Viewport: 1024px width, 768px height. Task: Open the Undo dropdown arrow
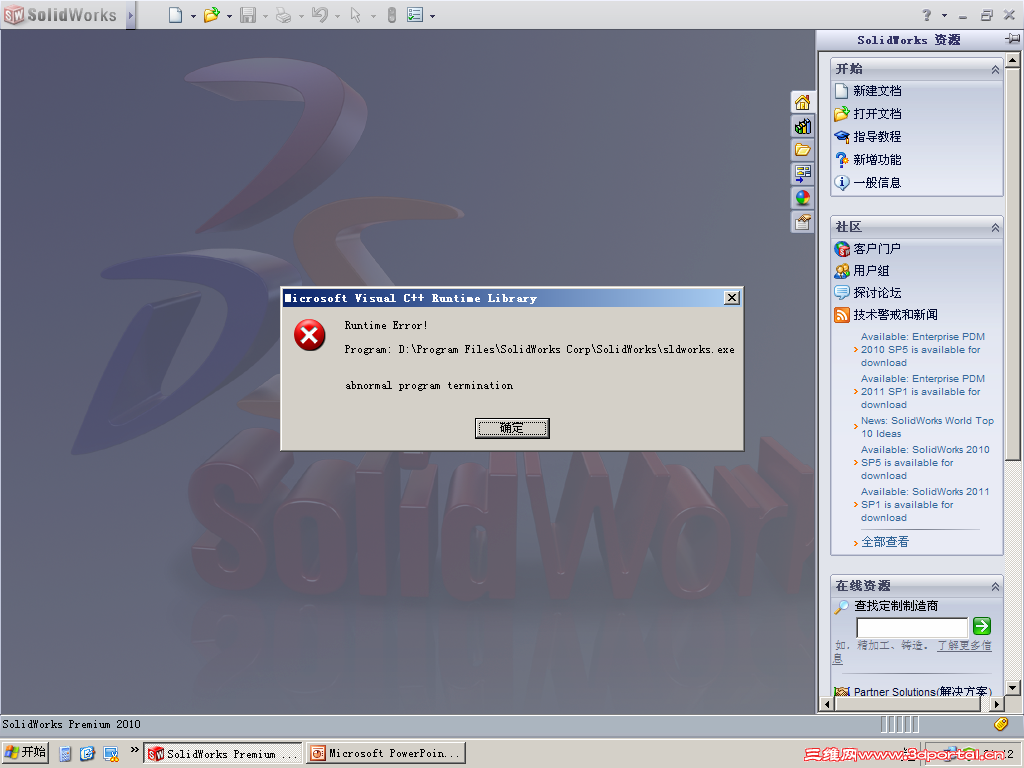[x=337, y=16]
